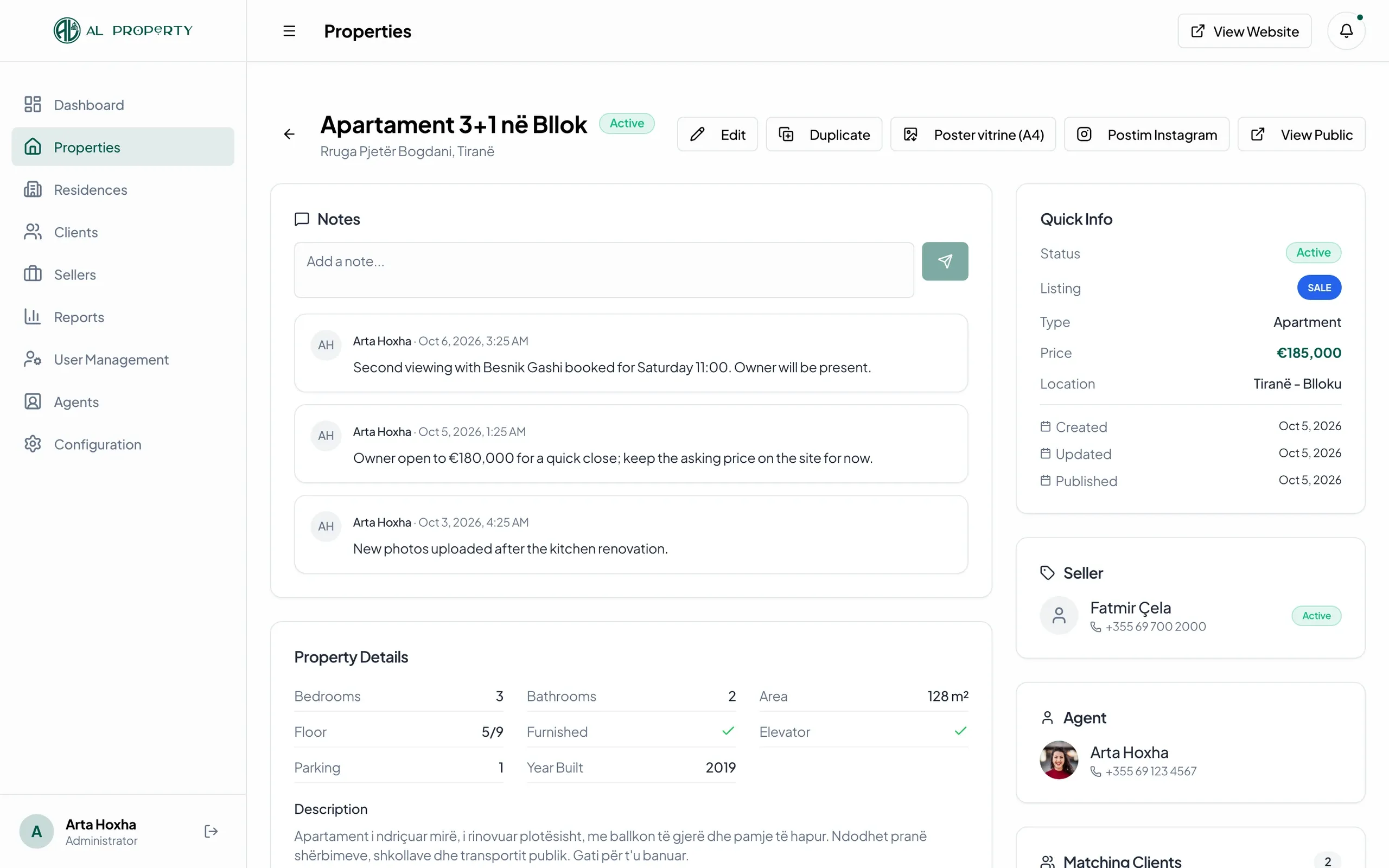
Task: Click the note about second viewing with Besnik Gashi
Action: pos(632,353)
